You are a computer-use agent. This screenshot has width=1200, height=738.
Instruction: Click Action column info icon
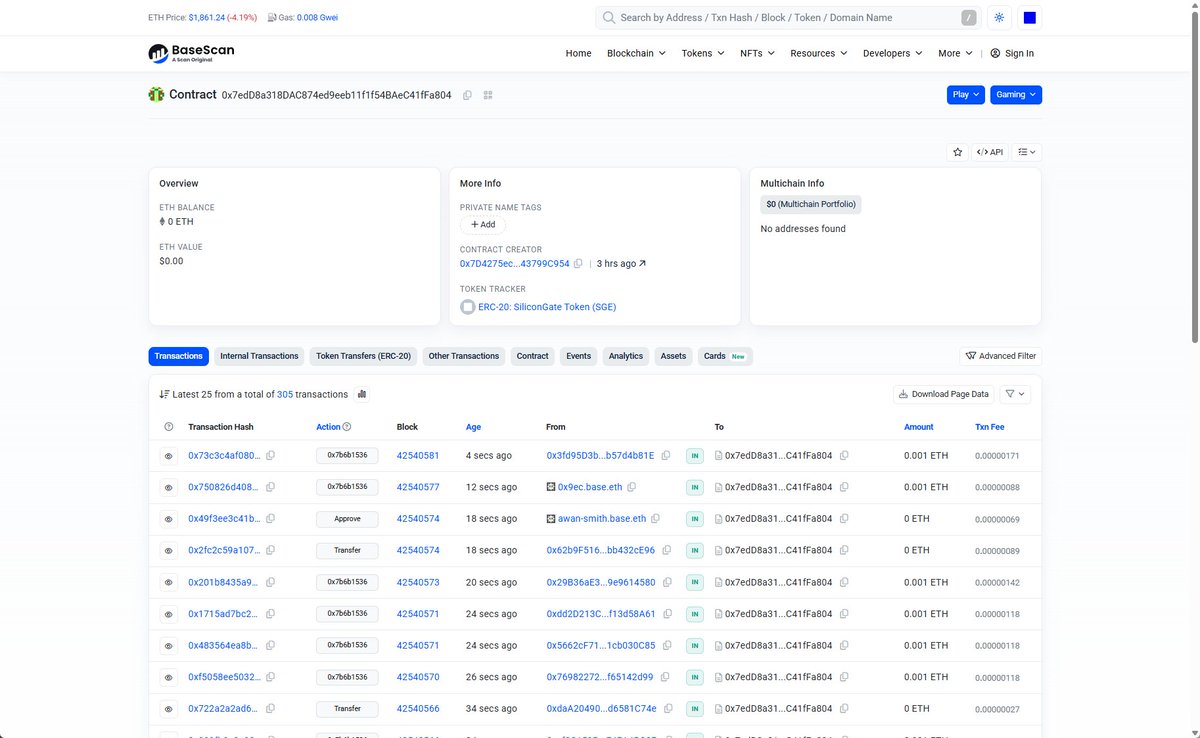click(x=347, y=427)
